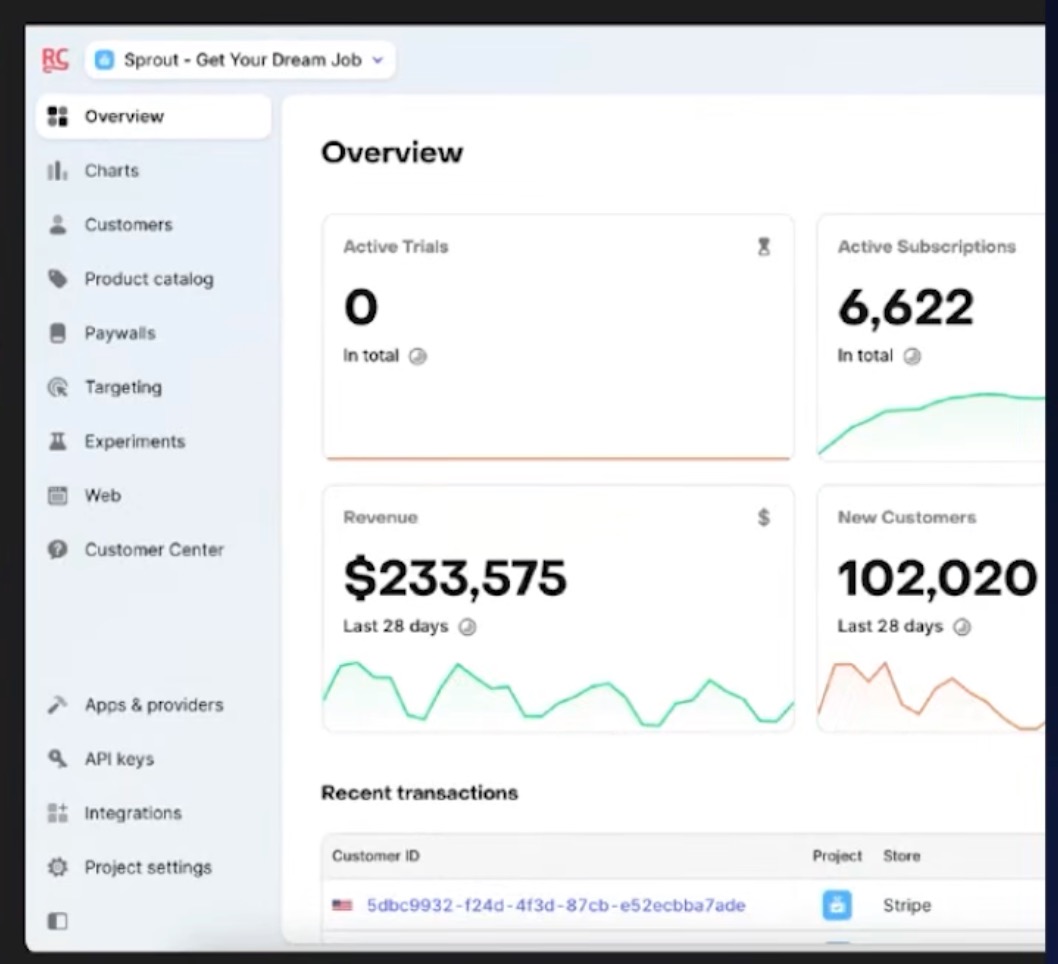The height and width of the screenshot is (964, 1058).
Task: Click the blue Sprout app icon
Action: pyautogui.click(x=105, y=60)
